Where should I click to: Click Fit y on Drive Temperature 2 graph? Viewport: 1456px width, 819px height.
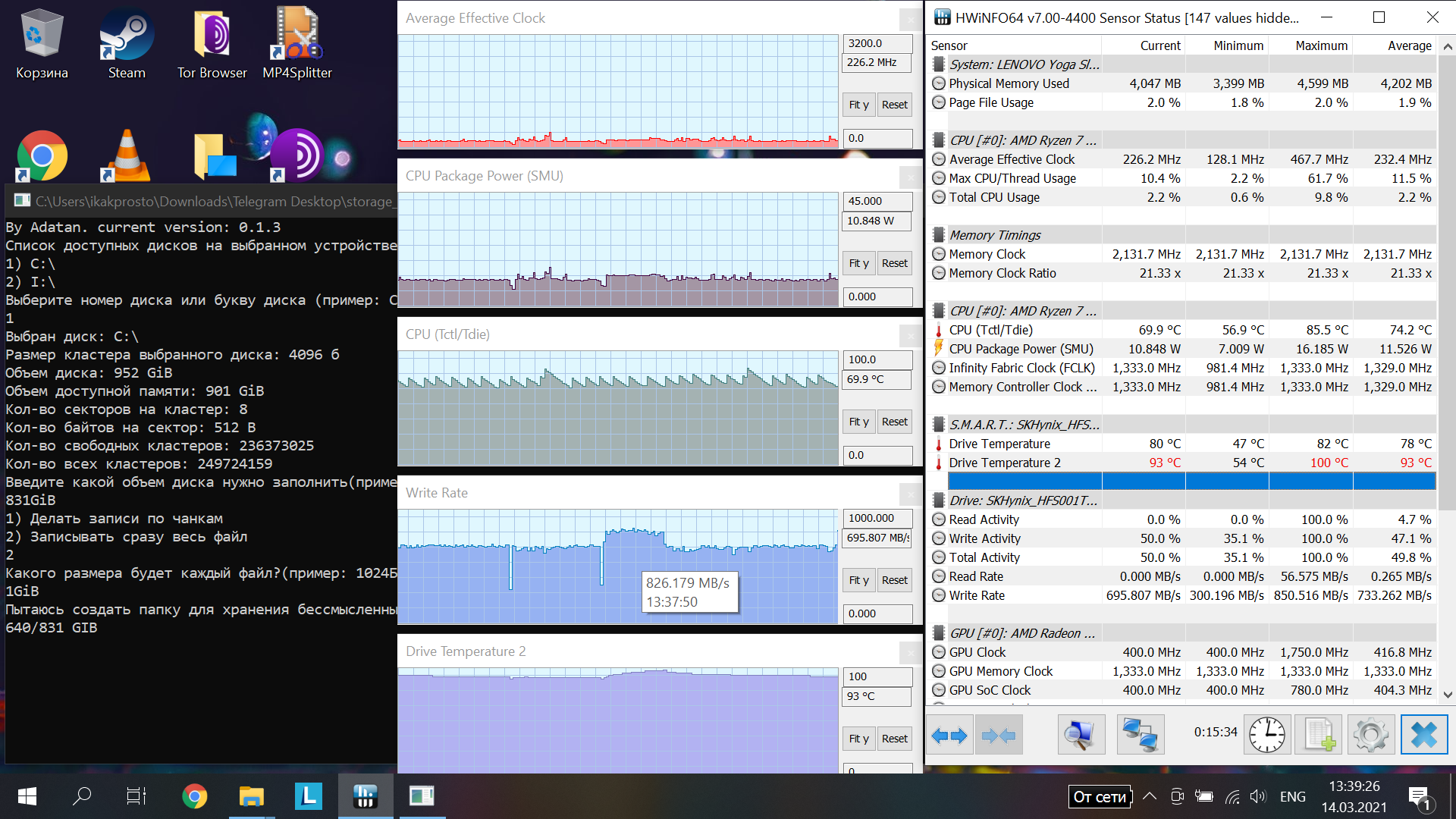click(x=858, y=739)
